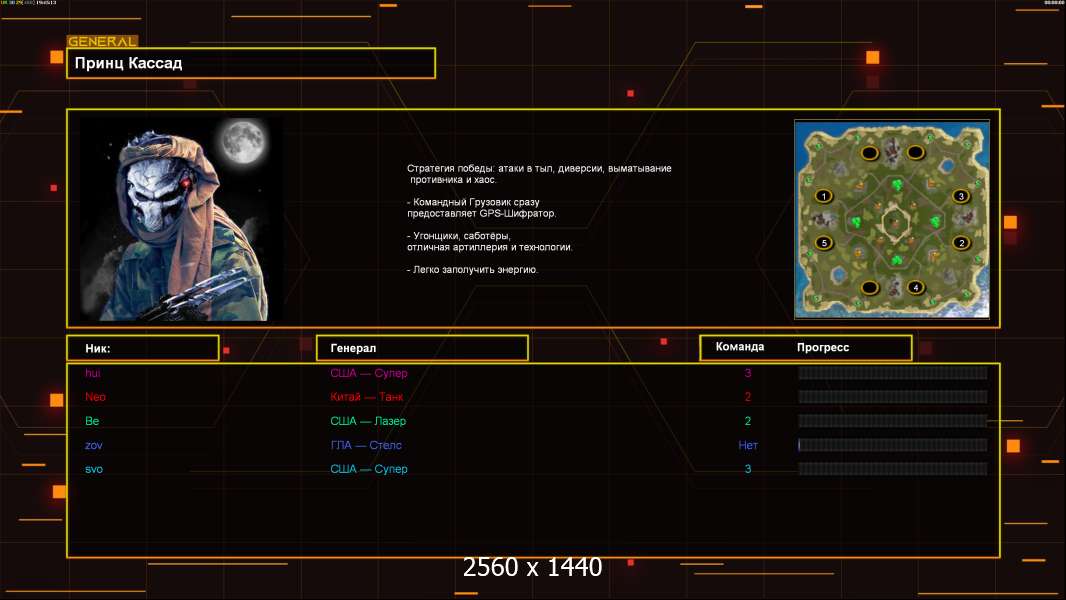This screenshot has width=1066, height=600.
Task: Pick start position 3 on the minimap
Action: coord(961,196)
